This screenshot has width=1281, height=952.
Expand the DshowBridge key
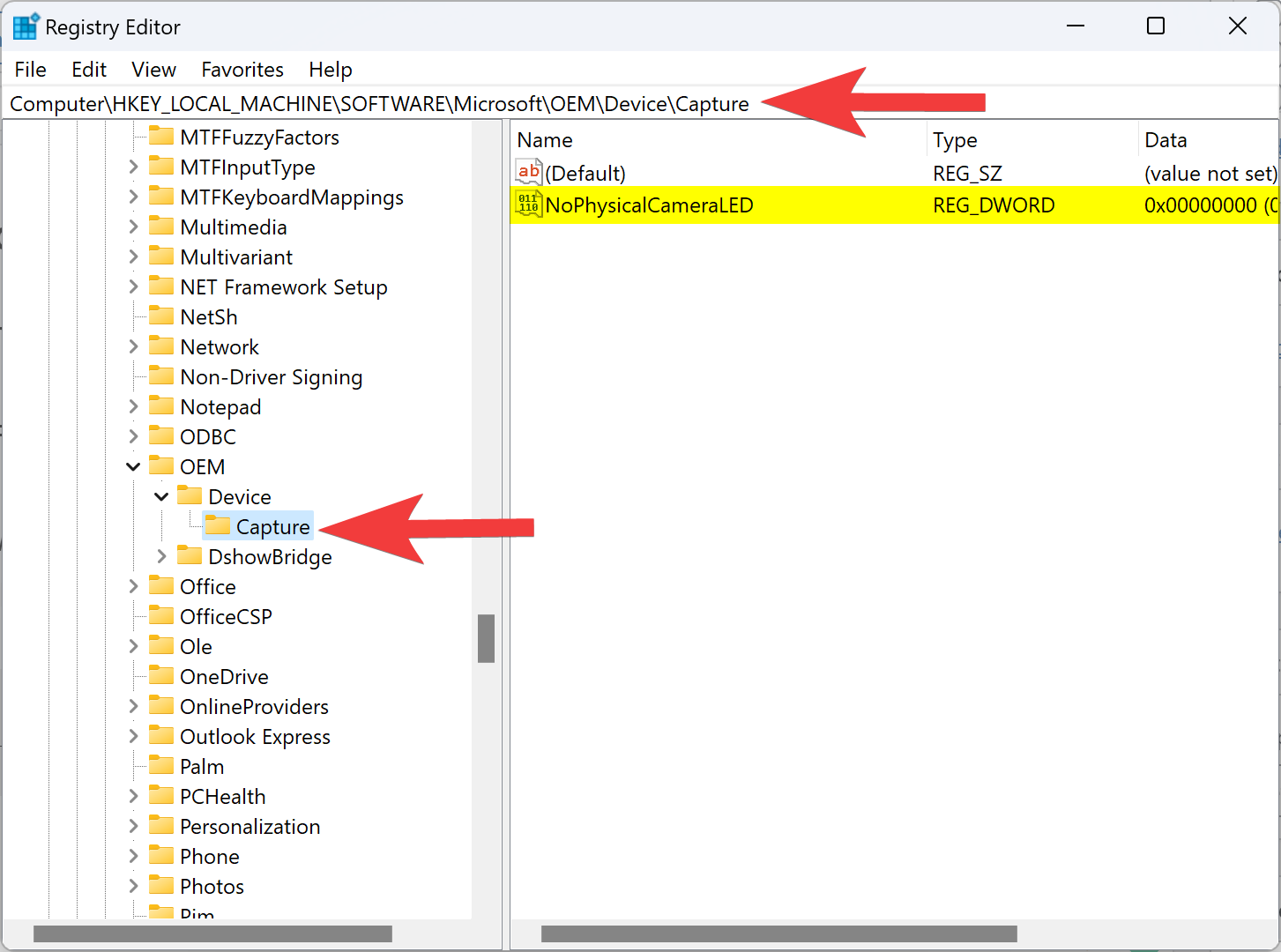pyautogui.click(x=161, y=556)
